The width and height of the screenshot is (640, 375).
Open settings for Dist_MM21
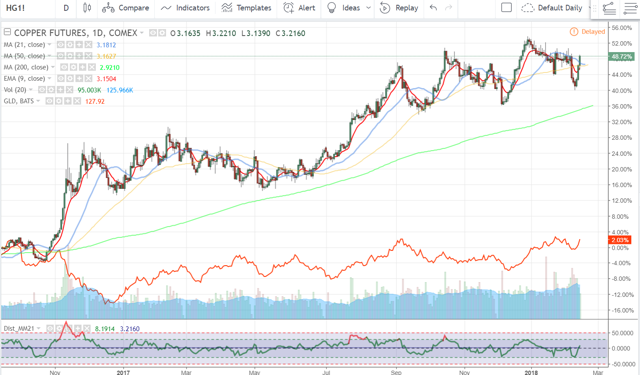pos(59,328)
